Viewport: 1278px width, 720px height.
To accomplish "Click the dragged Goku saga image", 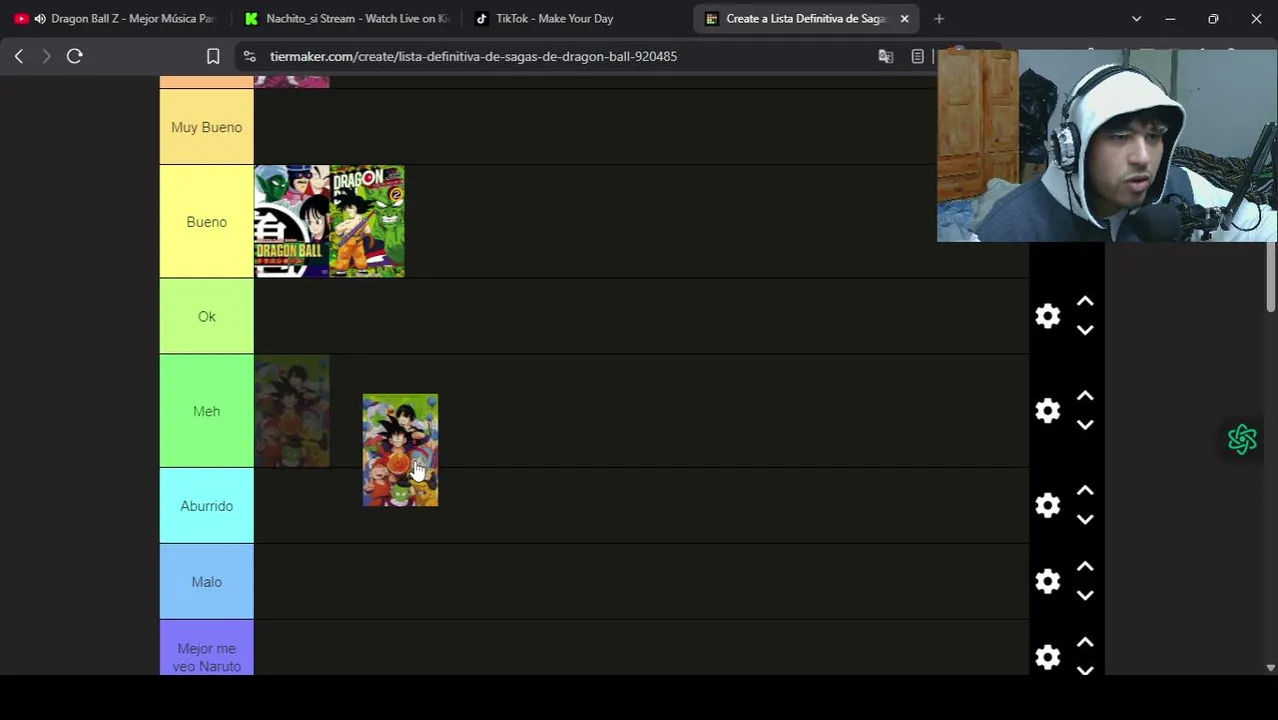I will [x=400, y=451].
